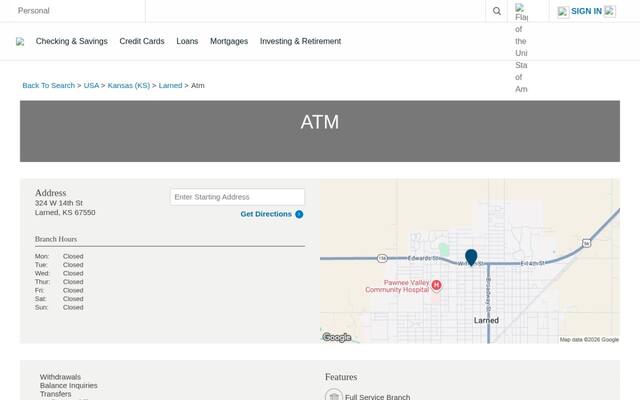Open Checking & Savings menu
The width and height of the screenshot is (640, 400).
[x=71, y=41]
